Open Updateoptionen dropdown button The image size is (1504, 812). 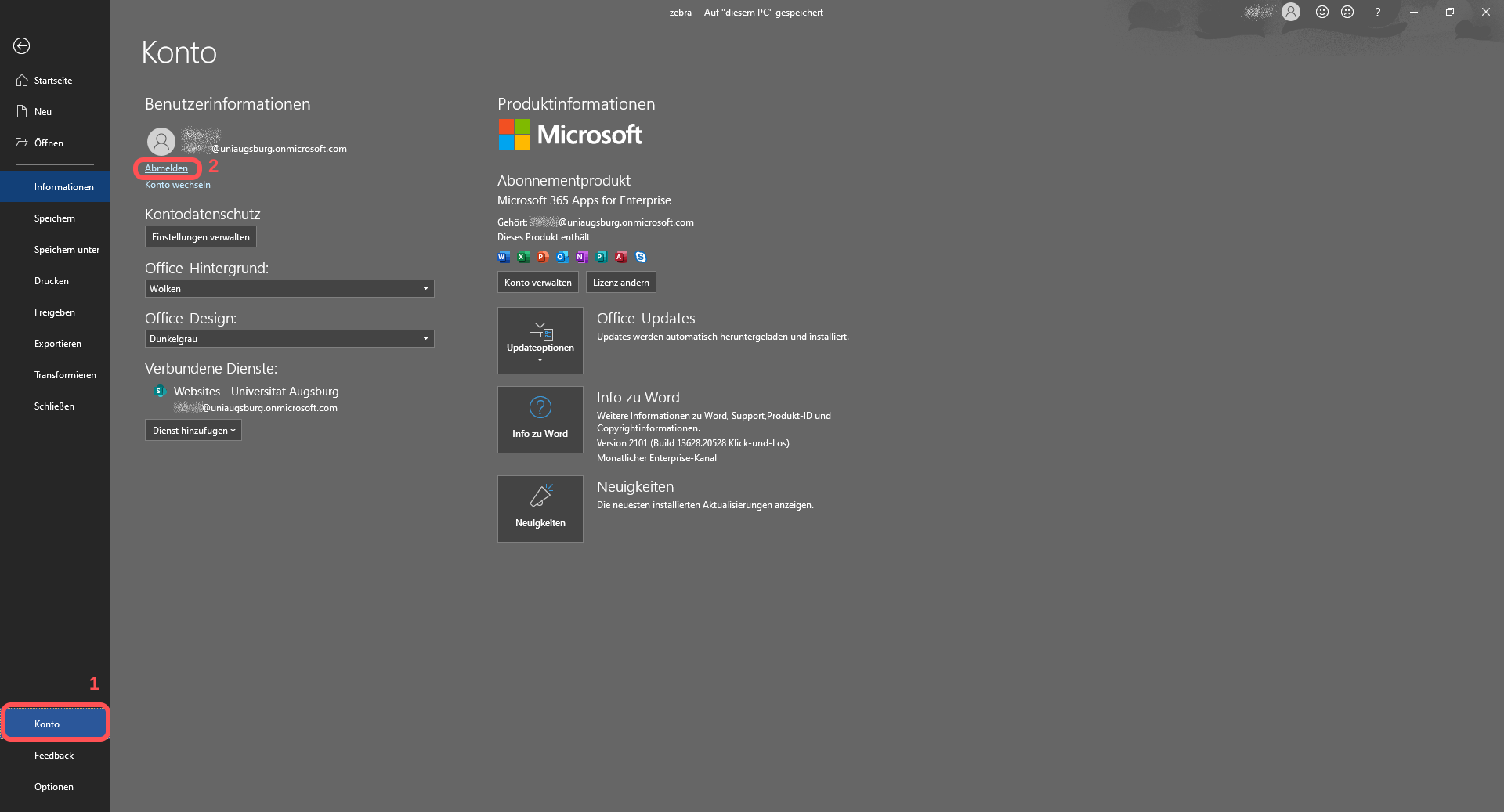tap(540, 341)
